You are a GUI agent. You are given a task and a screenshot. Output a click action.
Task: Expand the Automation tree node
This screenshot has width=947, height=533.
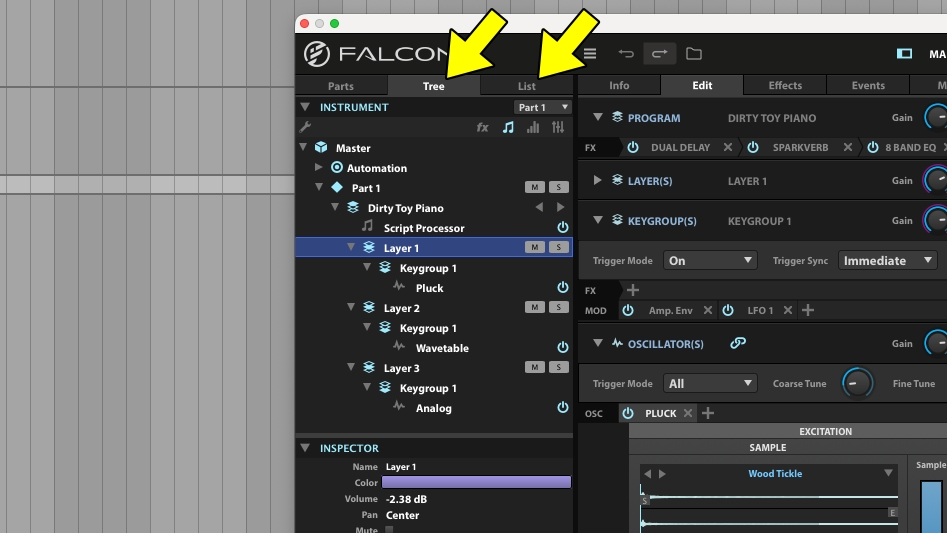click(x=319, y=167)
